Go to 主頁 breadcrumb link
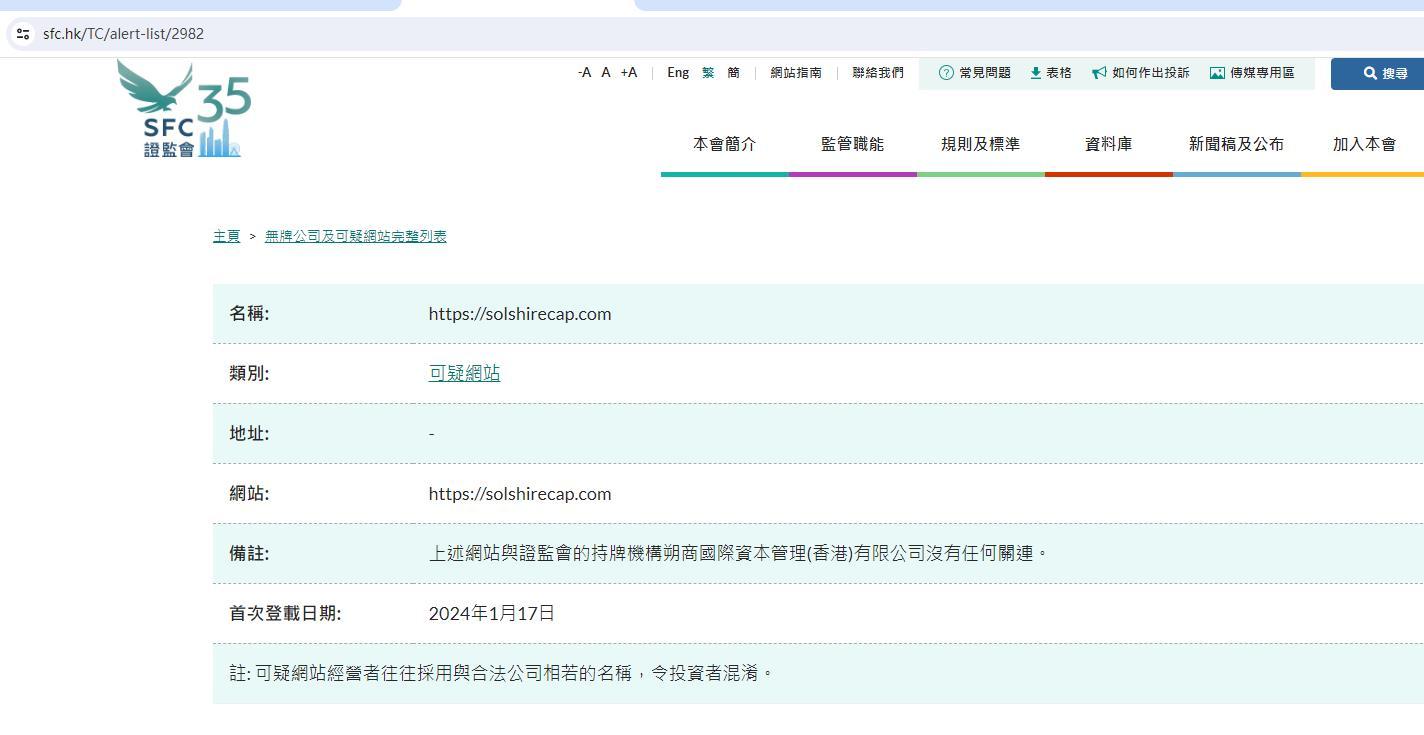The height and width of the screenshot is (735, 1424). point(226,236)
